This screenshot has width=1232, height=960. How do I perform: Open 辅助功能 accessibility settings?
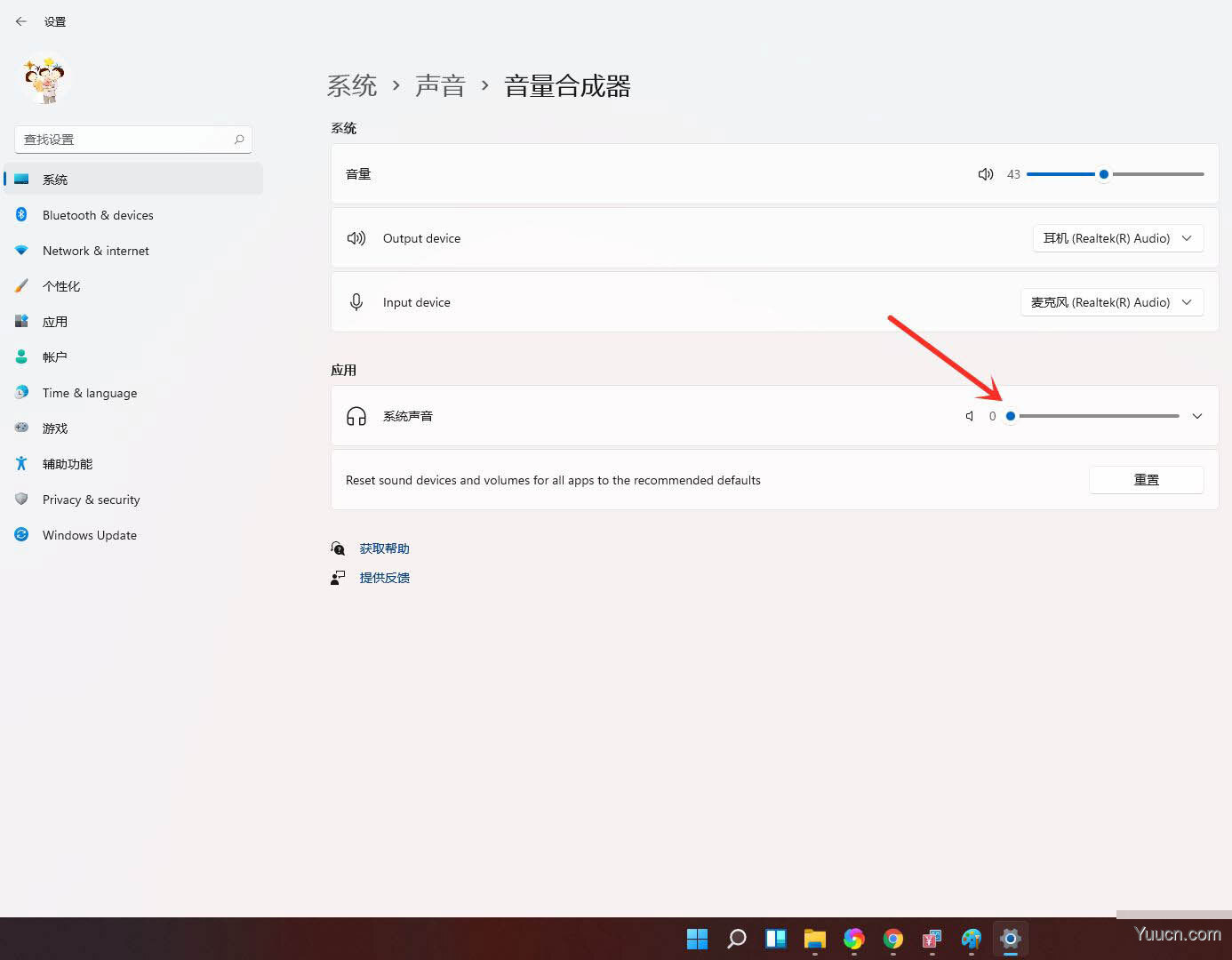click(133, 464)
